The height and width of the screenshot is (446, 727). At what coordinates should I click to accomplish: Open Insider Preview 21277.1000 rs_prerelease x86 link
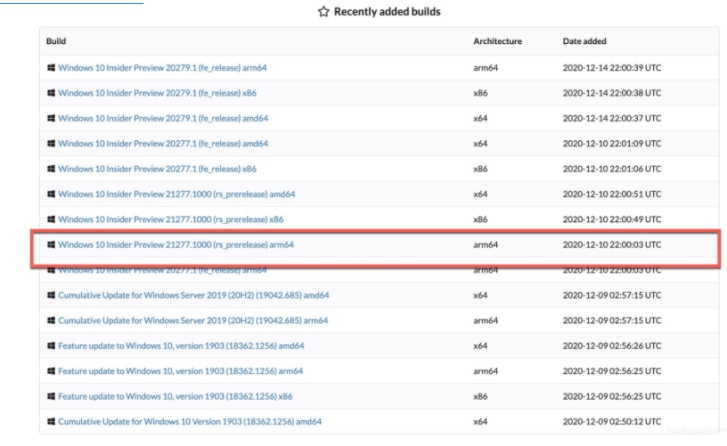[x=170, y=219]
